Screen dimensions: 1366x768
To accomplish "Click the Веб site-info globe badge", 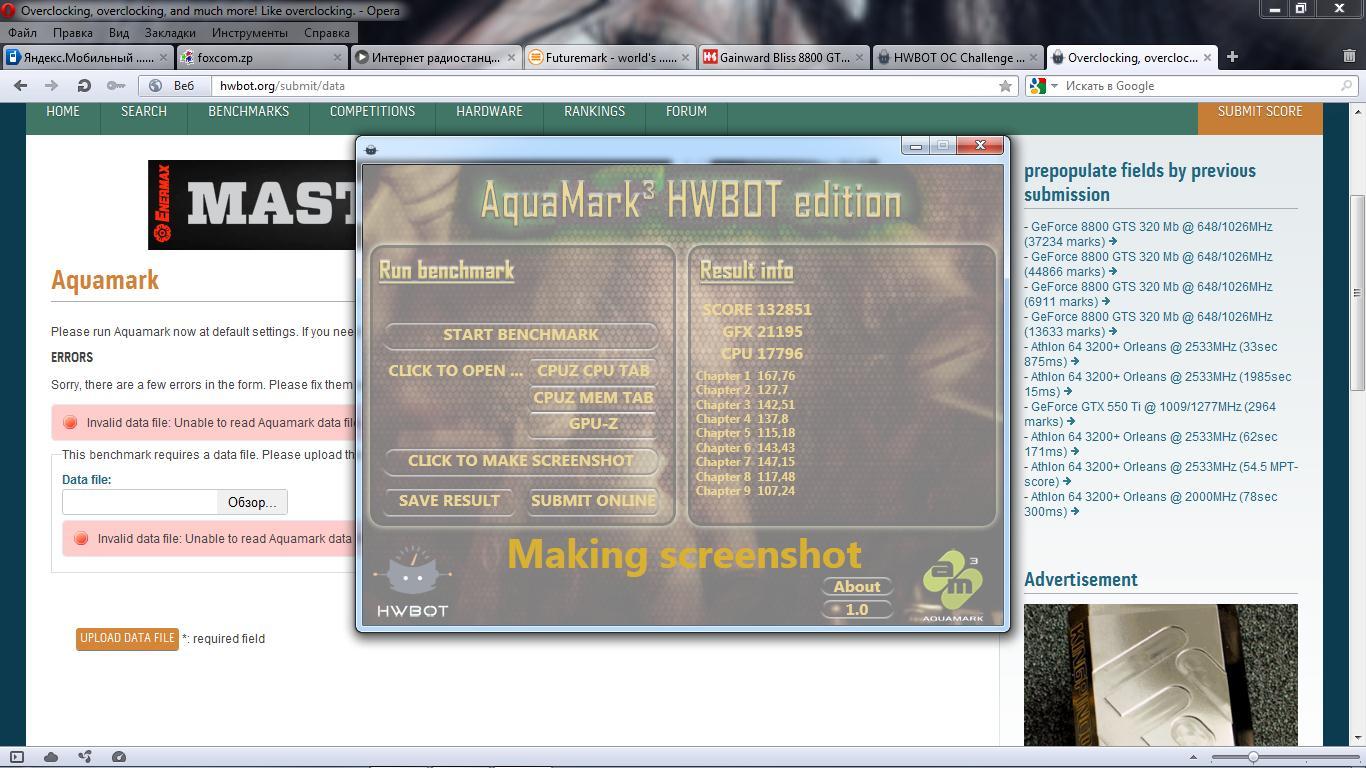I will click(x=174, y=86).
